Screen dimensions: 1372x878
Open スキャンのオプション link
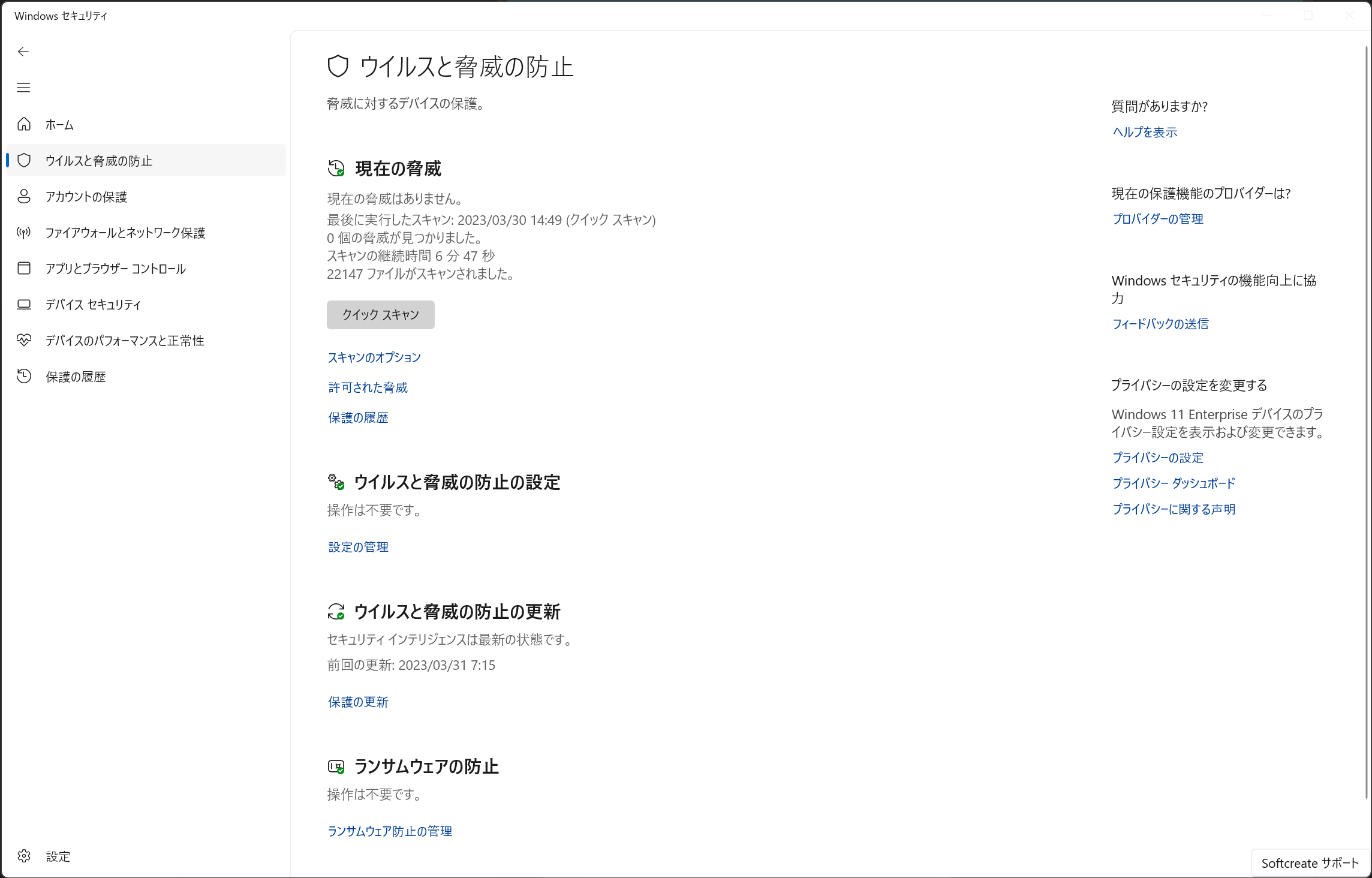374,357
